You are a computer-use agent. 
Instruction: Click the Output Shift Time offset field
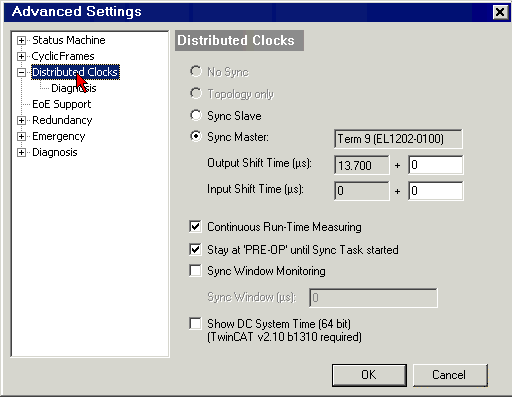(436, 165)
